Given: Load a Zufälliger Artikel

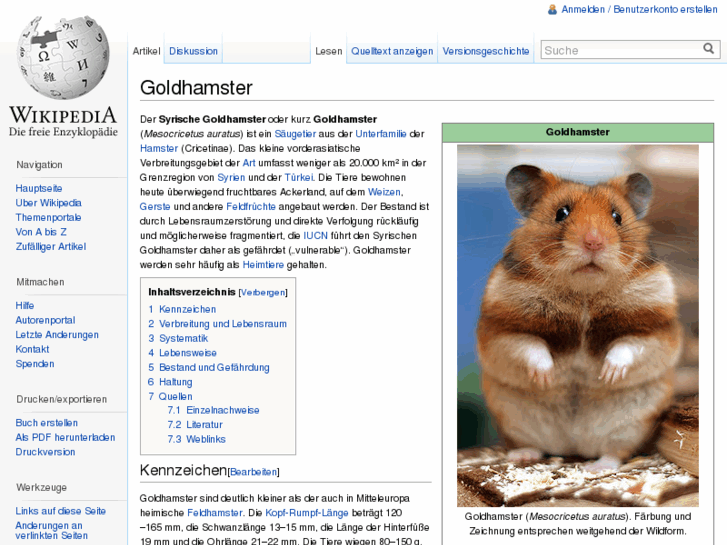Looking at the screenshot, I should pyautogui.click(x=51, y=246).
